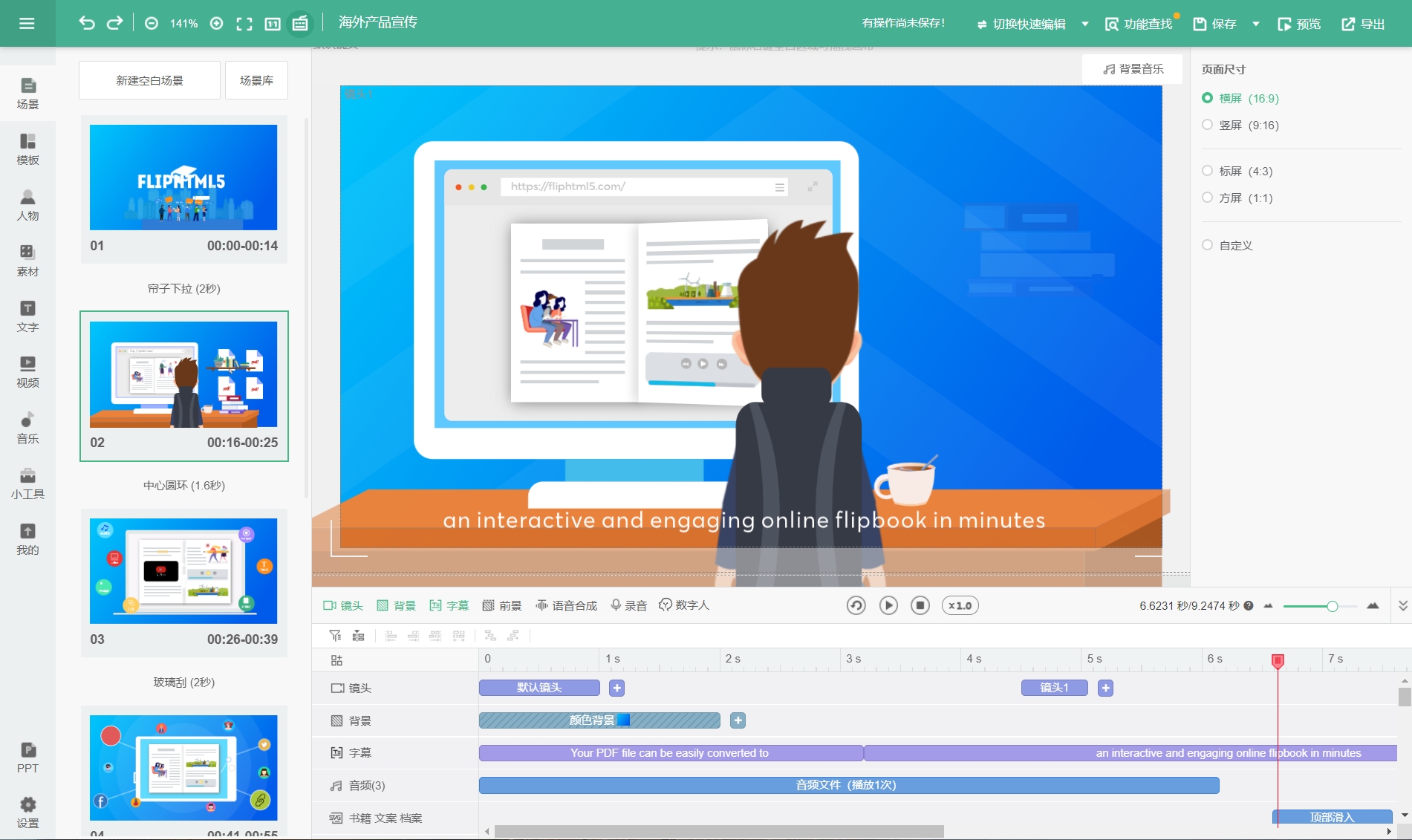The width and height of the screenshot is (1412, 840).
Task: Select scene 03 thumbnail
Action: (x=183, y=571)
